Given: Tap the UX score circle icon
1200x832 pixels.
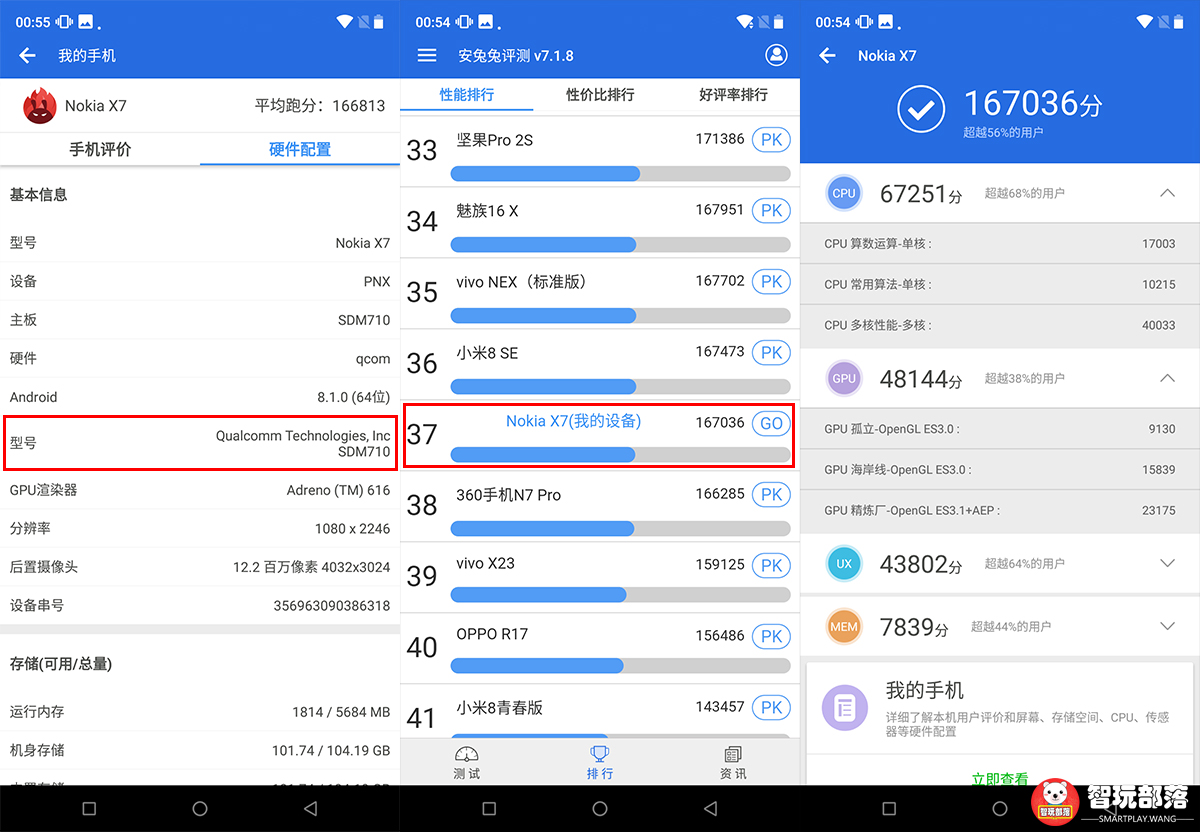Looking at the screenshot, I should (844, 564).
